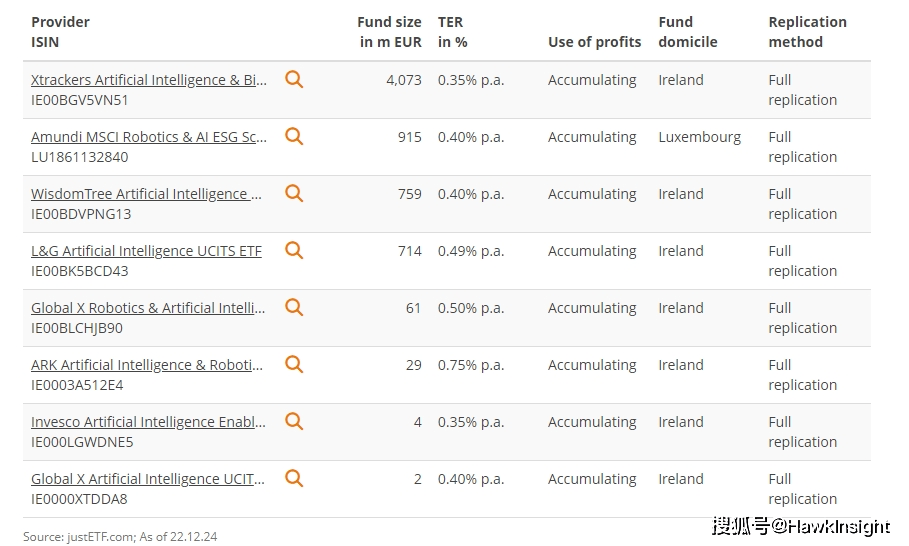Open L&G Artificial Intelligence UCITS ETF link
The image size is (909, 546).
pos(146,251)
